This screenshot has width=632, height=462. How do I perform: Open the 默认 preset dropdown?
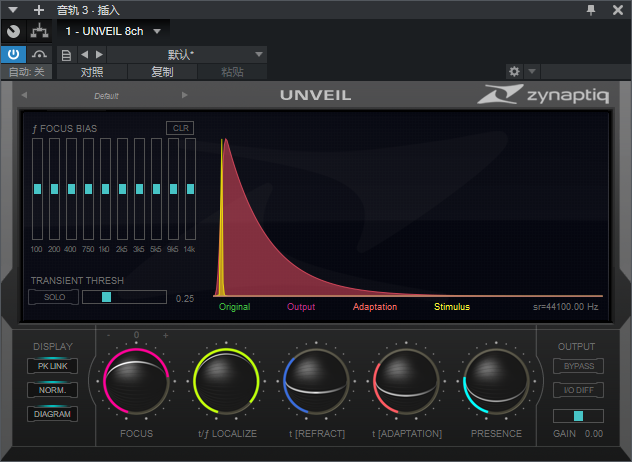pos(187,54)
